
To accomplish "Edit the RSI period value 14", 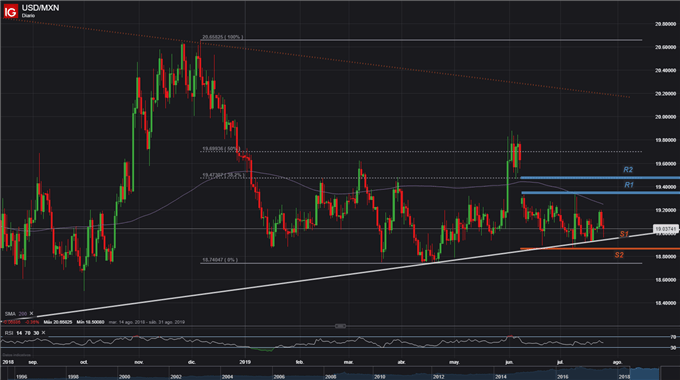I will [19, 333].
